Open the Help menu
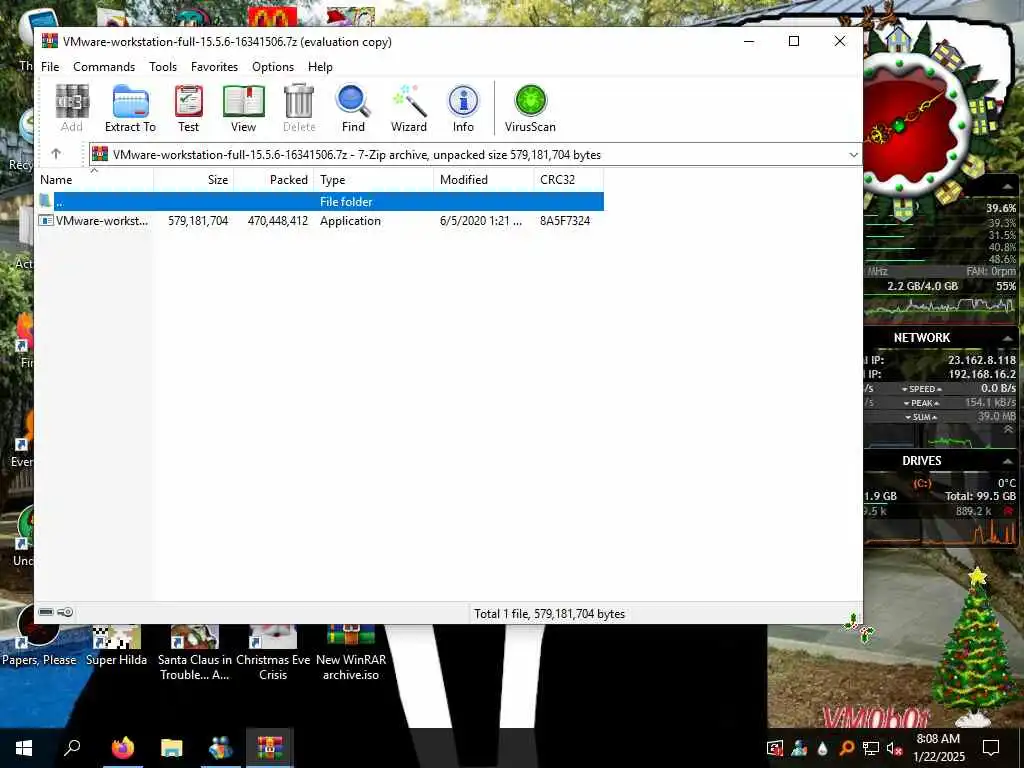1024x768 pixels. click(x=320, y=67)
